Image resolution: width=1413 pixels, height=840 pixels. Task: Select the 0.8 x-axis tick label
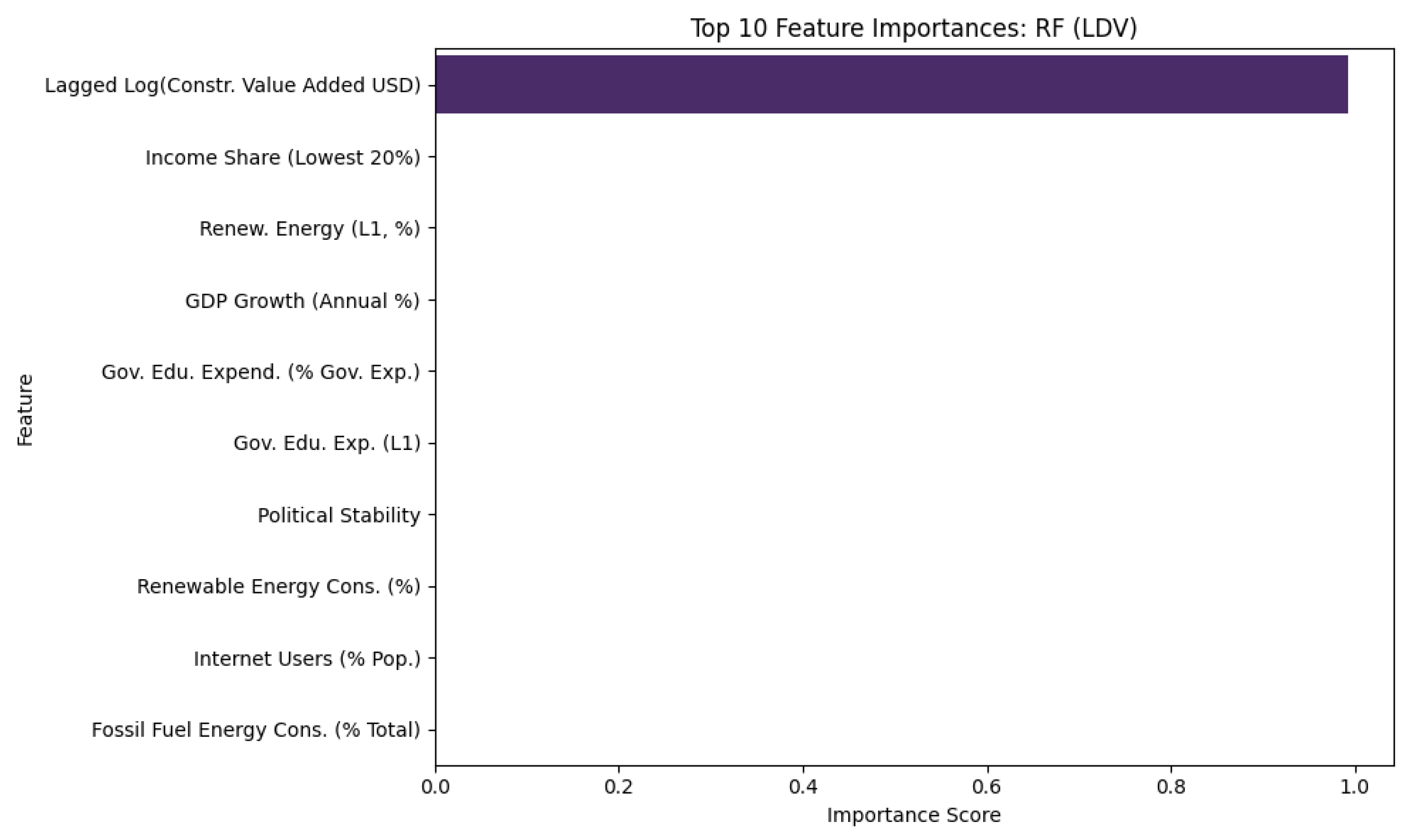pos(1171,787)
